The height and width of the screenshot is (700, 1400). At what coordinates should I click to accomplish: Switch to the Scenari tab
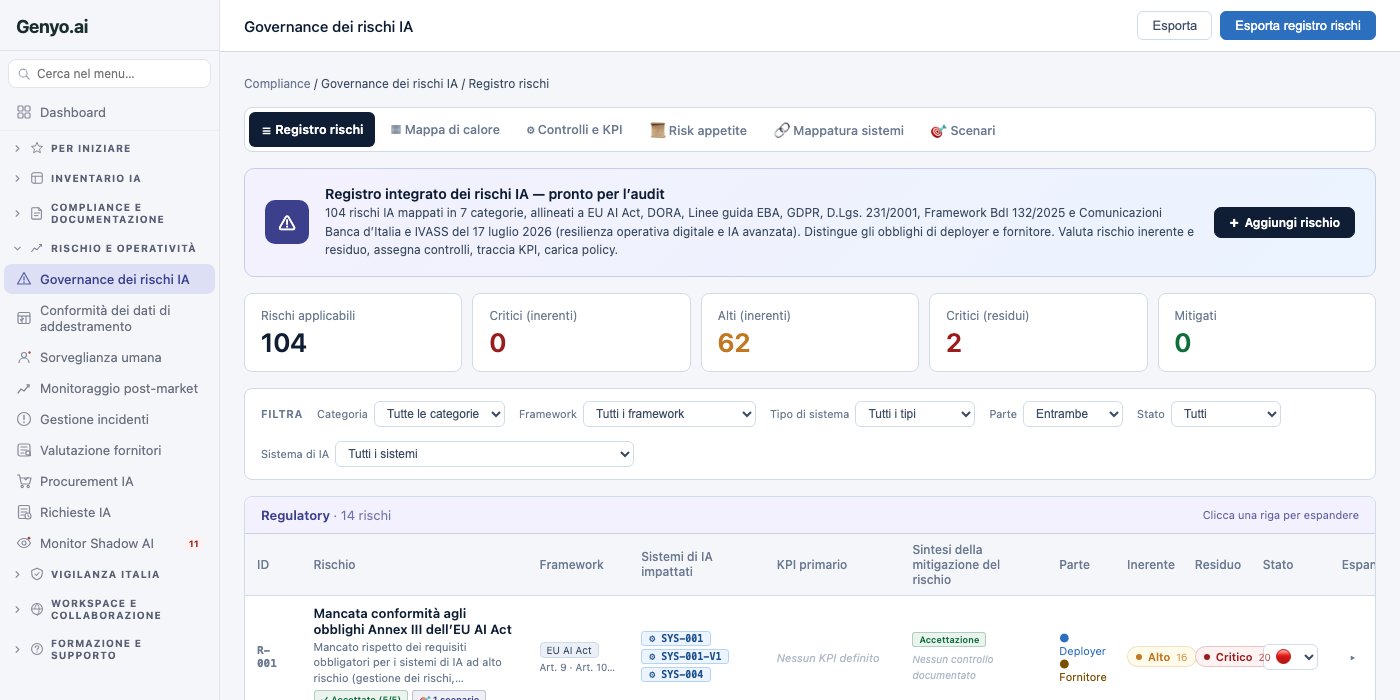pos(963,130)
